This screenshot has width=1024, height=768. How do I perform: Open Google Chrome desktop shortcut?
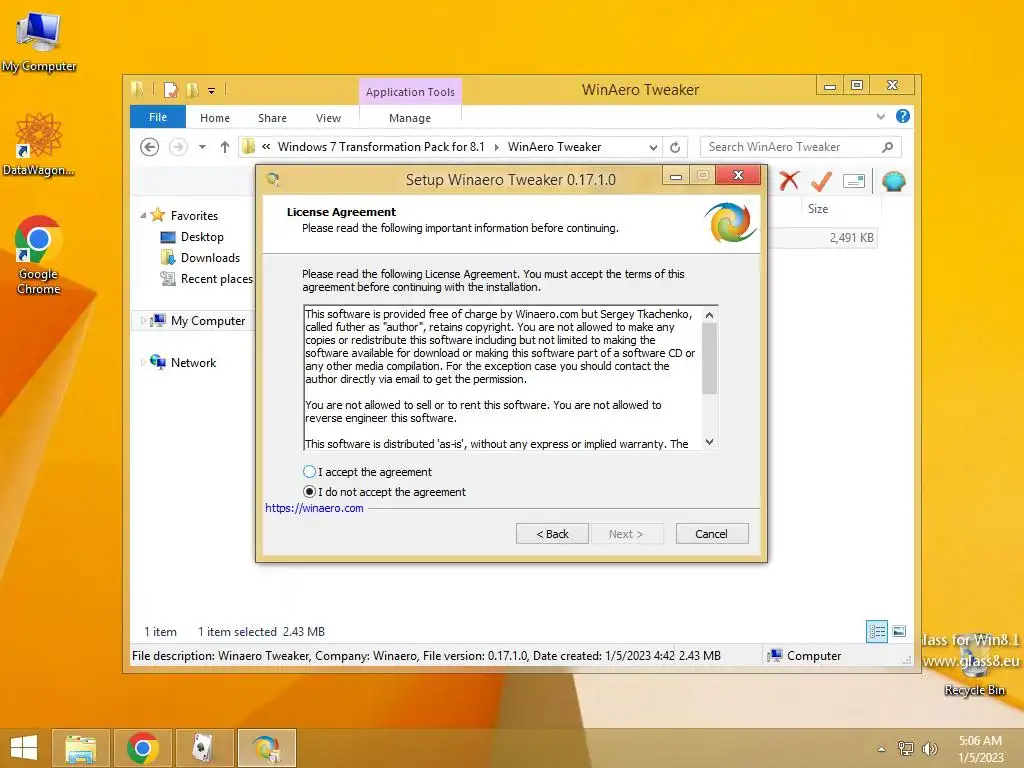click(38, 256)
